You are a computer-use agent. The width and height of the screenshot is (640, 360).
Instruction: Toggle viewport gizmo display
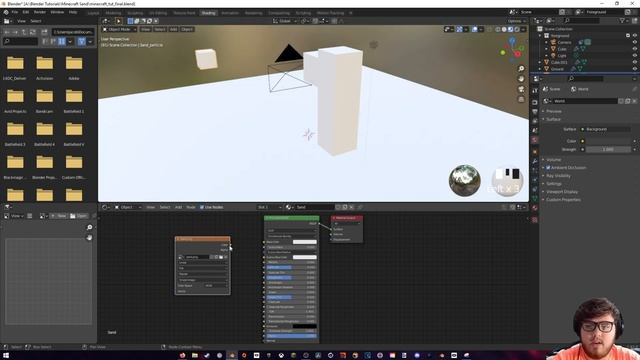460,29
